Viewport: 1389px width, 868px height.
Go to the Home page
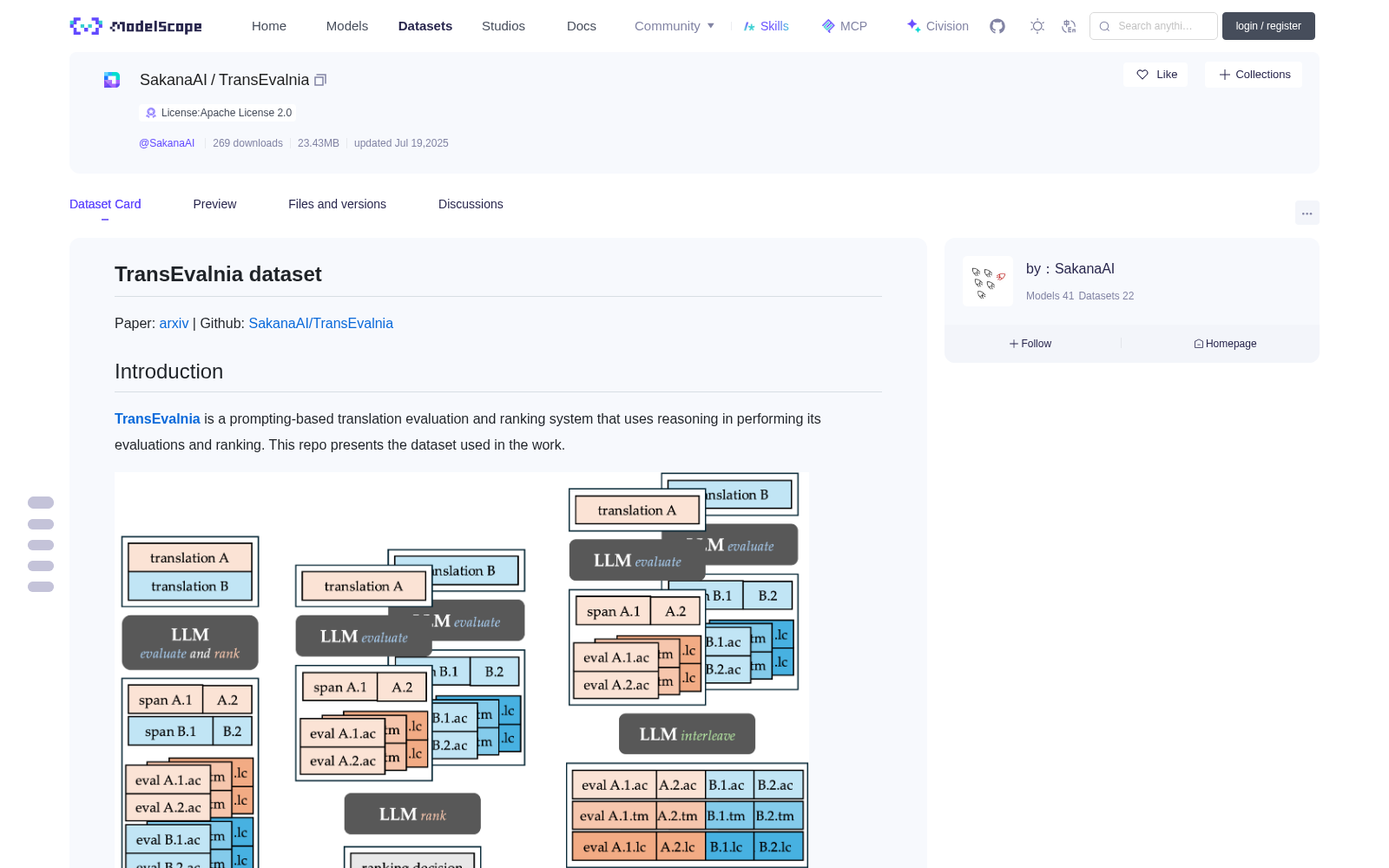[269, 26]
